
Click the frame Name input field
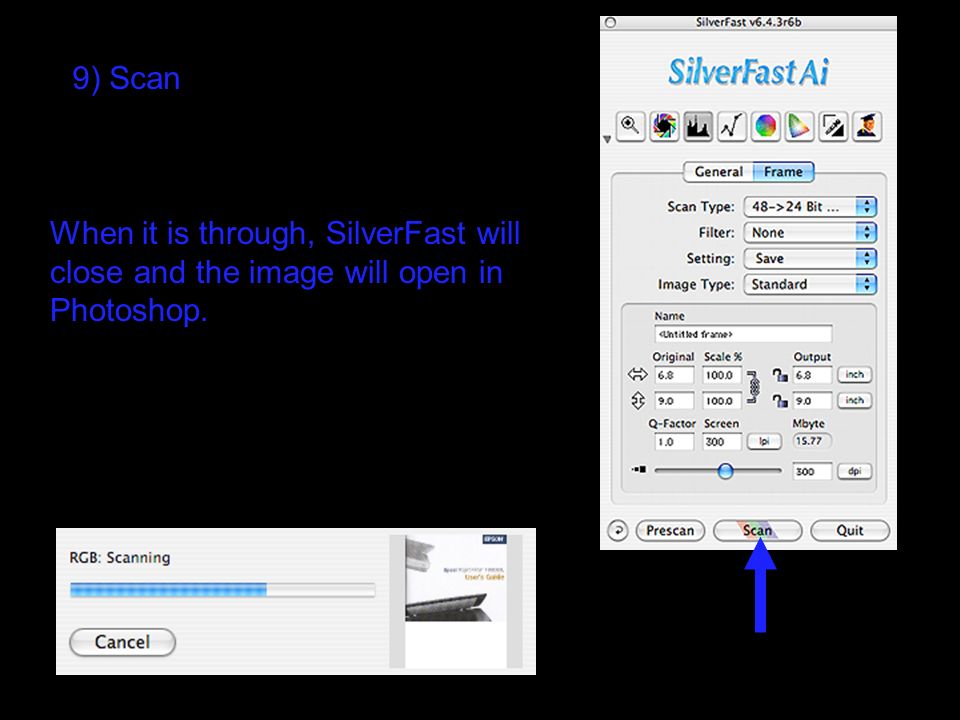click(743, 334)
